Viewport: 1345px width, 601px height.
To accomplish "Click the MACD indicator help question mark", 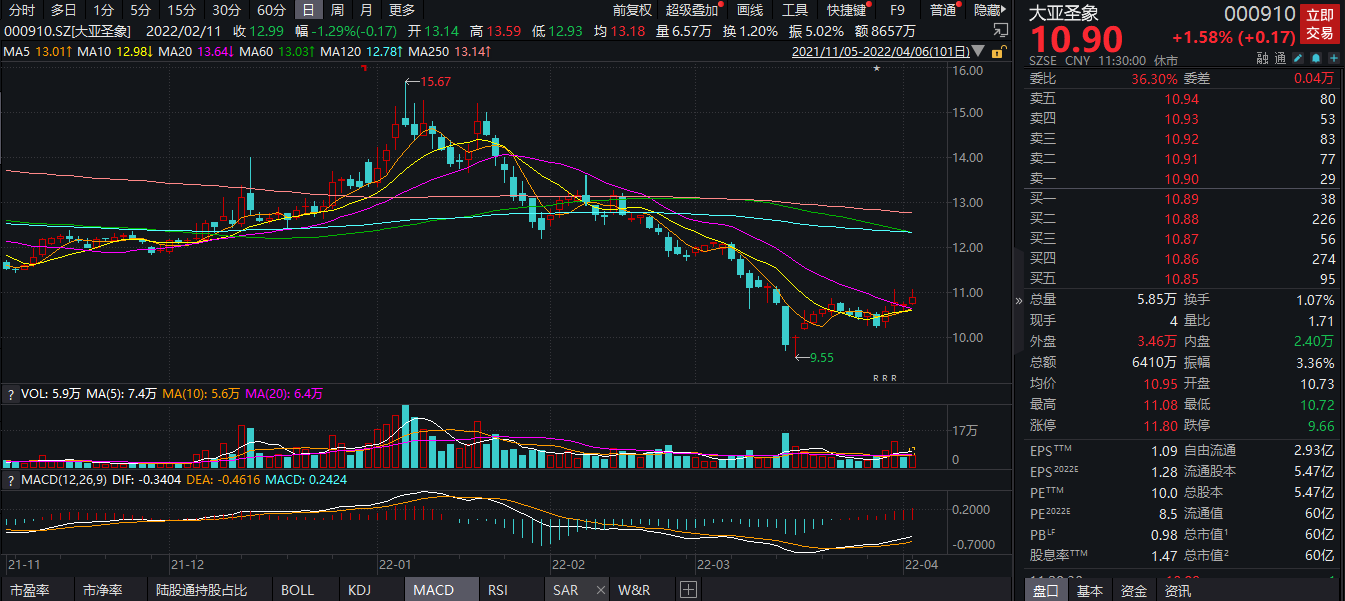I will 11,482.
